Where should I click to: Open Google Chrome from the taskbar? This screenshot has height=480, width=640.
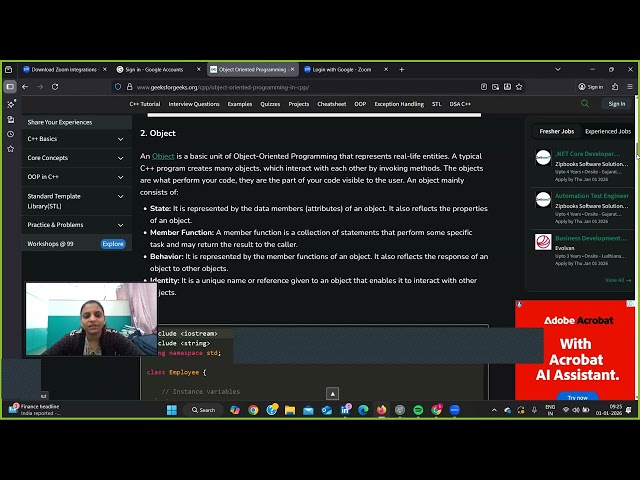pos(253,410)
